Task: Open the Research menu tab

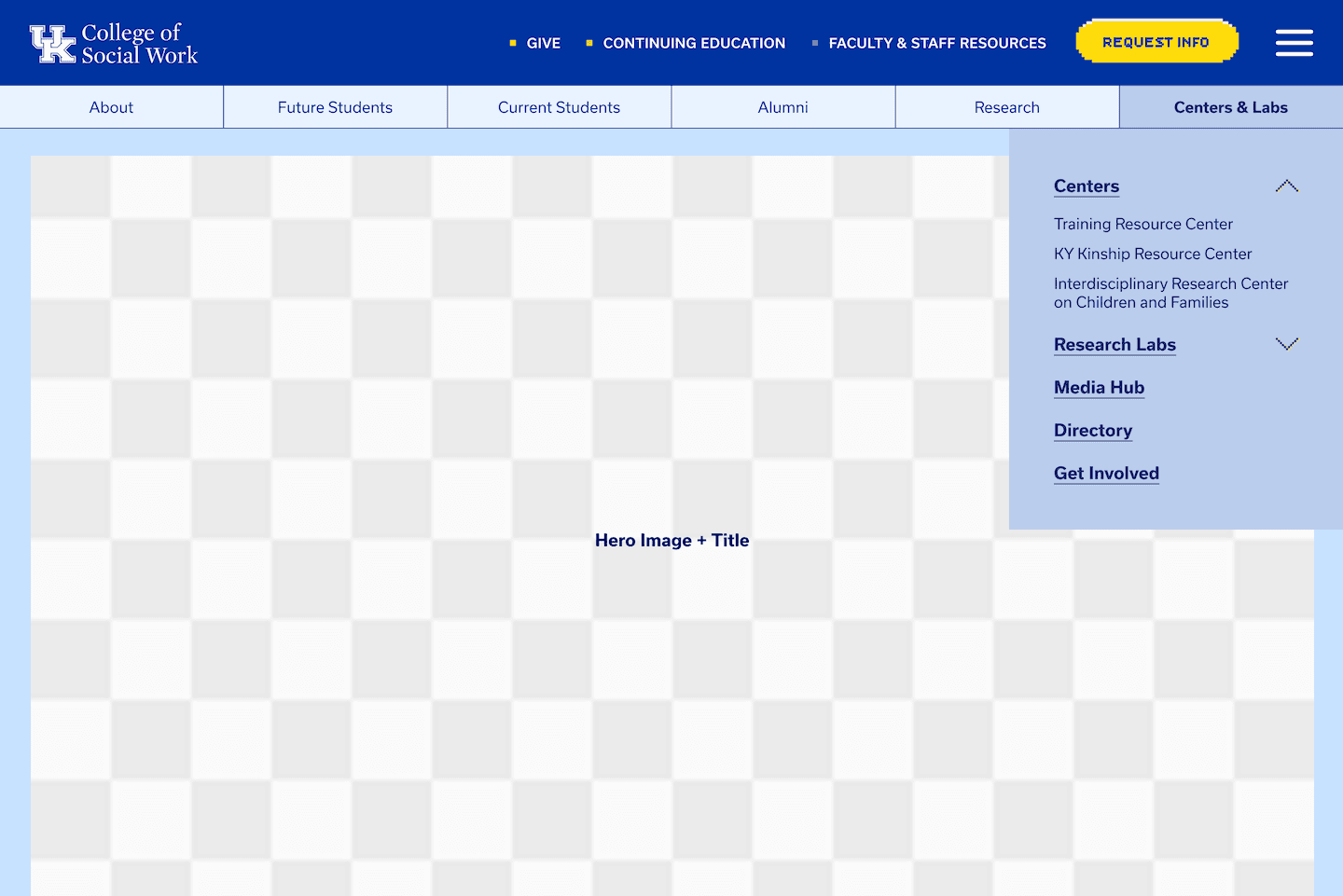Action: (1007, 107)
